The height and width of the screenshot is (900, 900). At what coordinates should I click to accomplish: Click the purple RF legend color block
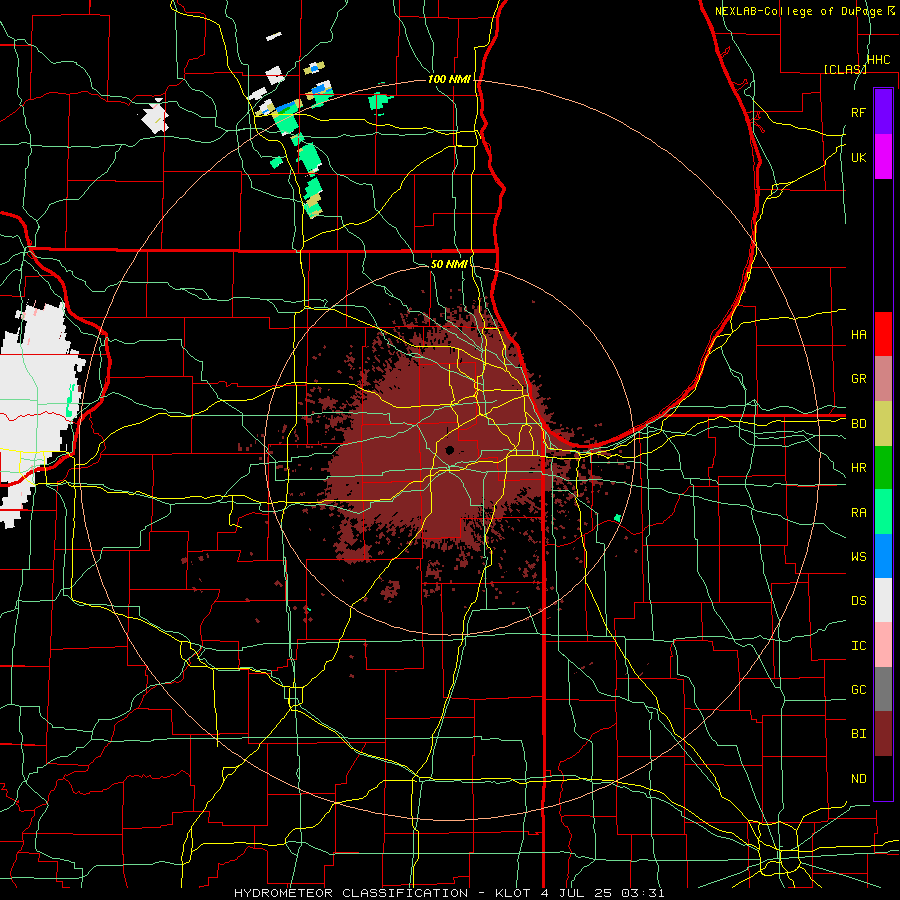point(883,112)
